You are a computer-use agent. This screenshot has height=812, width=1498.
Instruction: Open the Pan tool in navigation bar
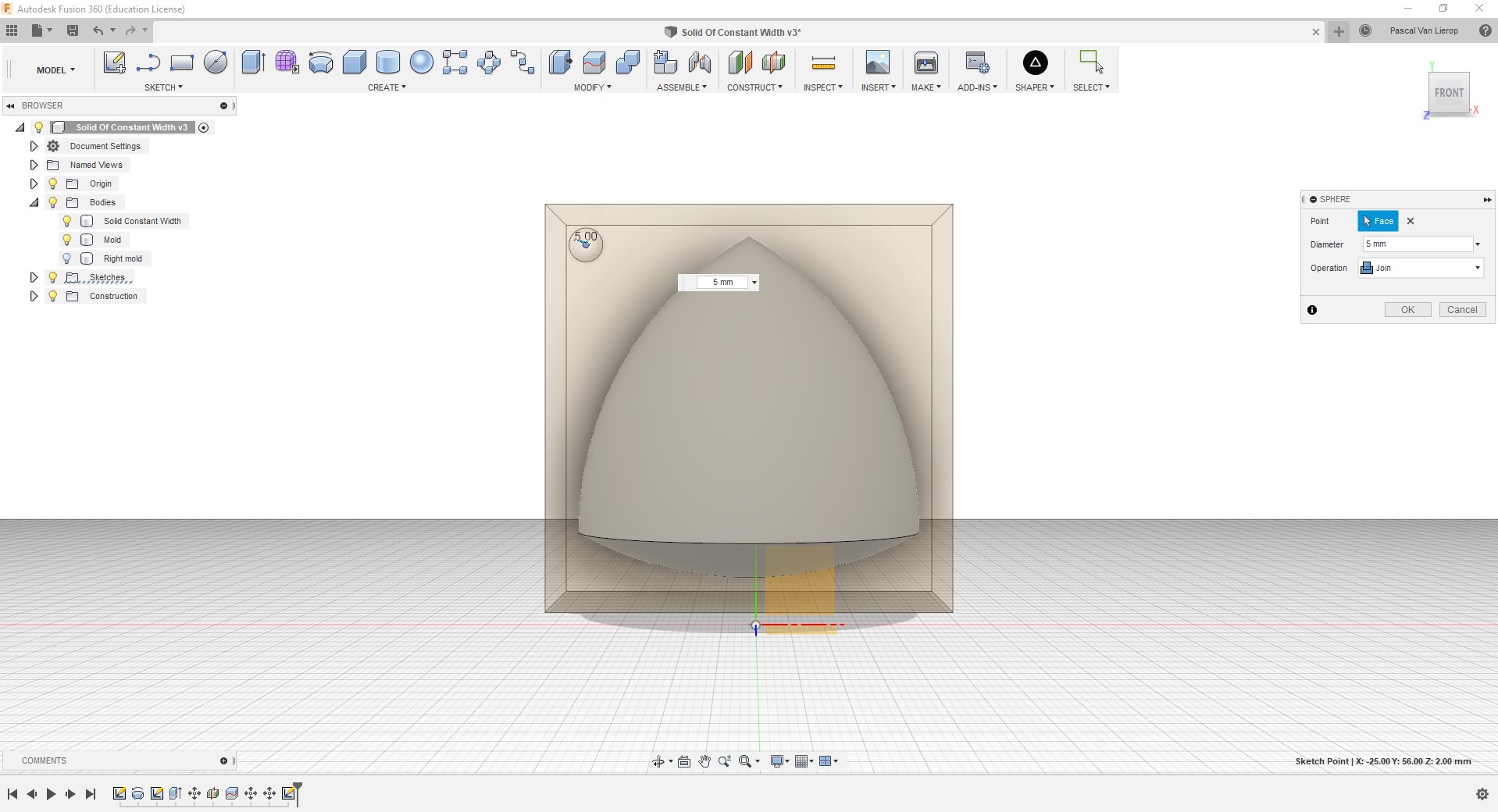click(704, 761)
